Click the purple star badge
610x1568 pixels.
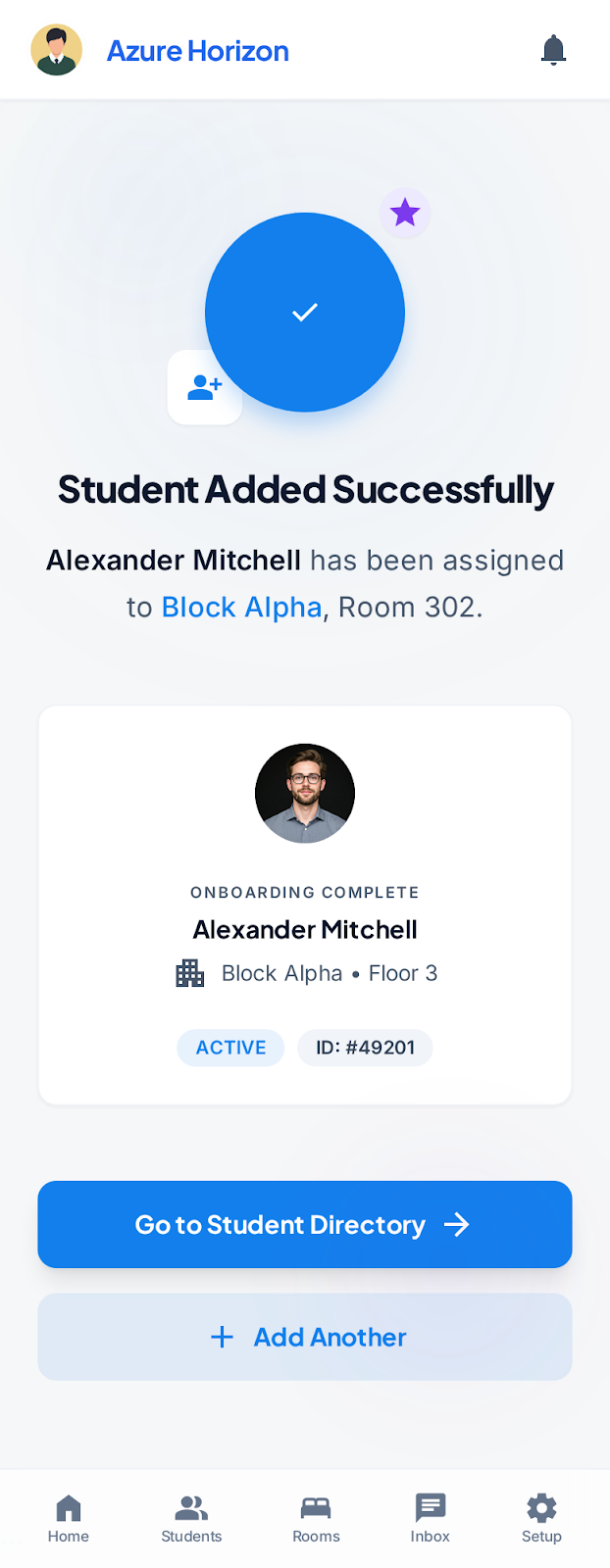coord(405,213)
